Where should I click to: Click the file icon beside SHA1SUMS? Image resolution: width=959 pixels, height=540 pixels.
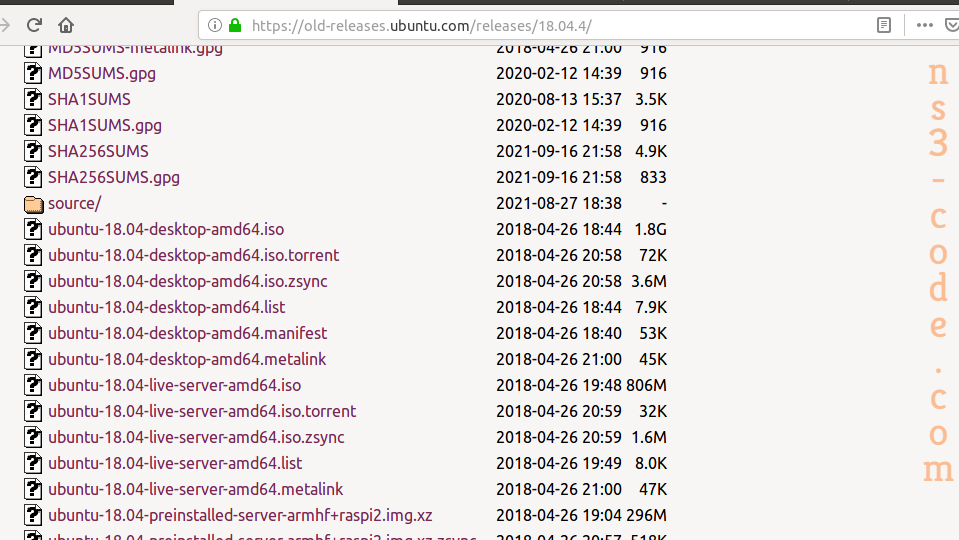tap(33, 99)
